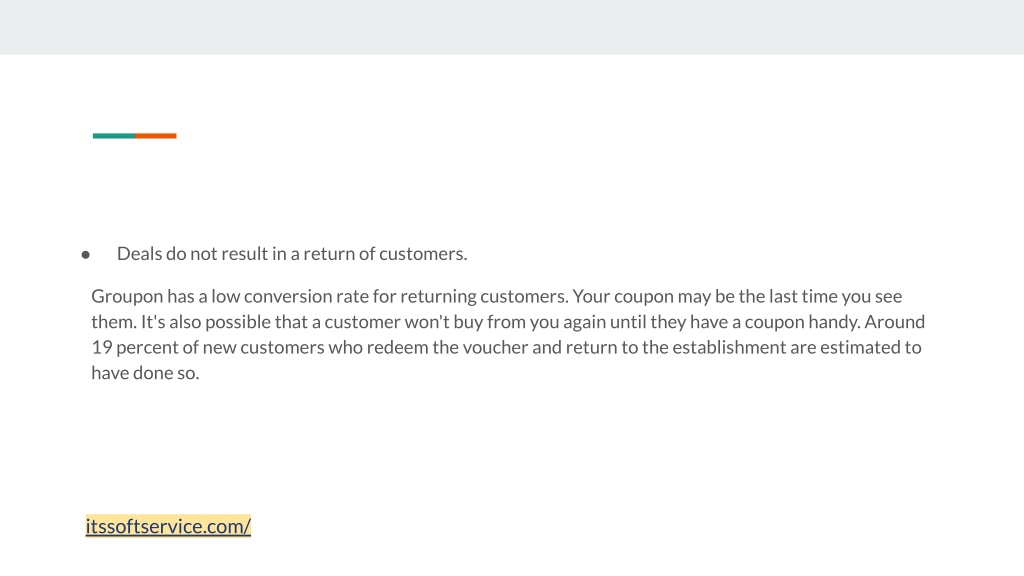This screenshot has height=576, width=1024.
Task: Select the teal segment of accent bar
Action: pos(114,136)
